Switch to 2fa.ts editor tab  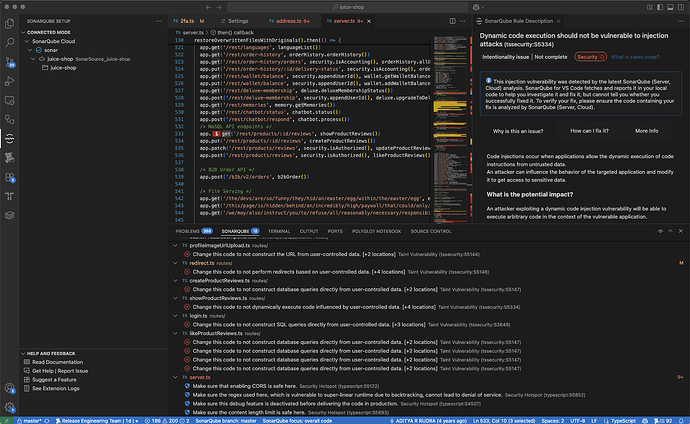pyautogui.click(x=189, y=21)
